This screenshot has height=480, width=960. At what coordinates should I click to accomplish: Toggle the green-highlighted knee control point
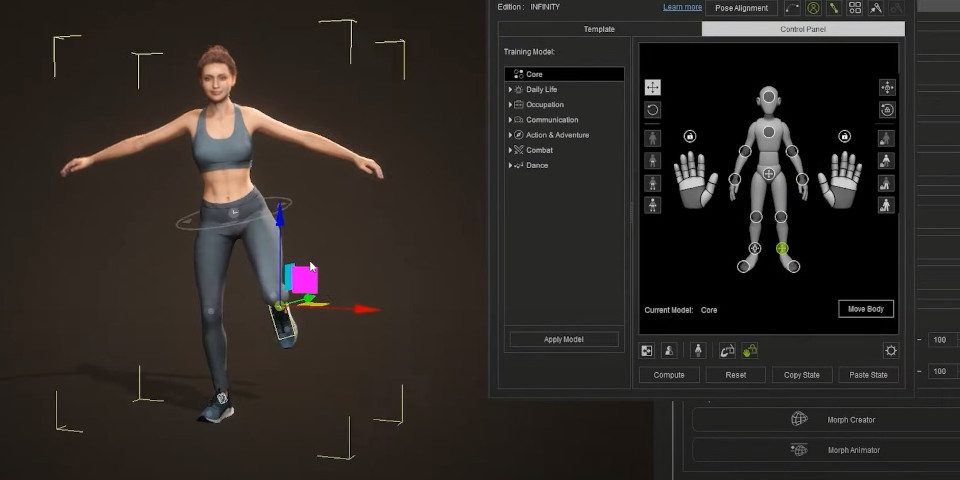coord(782,248)
